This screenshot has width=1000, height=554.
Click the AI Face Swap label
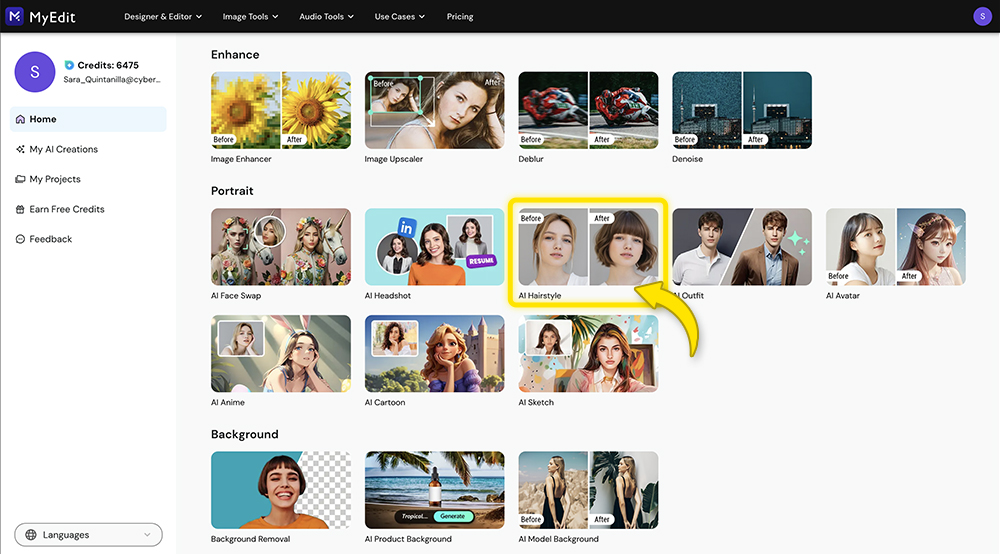pos(236,296)
